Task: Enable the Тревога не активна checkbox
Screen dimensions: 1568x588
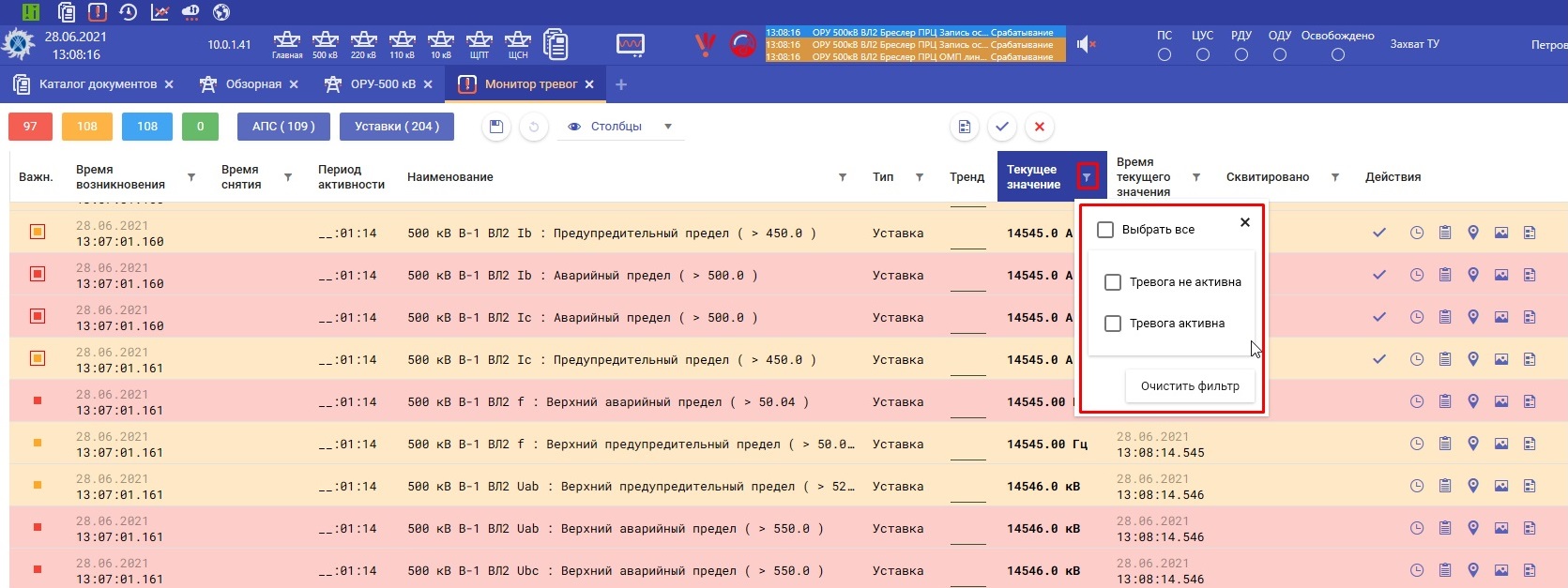Action: 1113,282
